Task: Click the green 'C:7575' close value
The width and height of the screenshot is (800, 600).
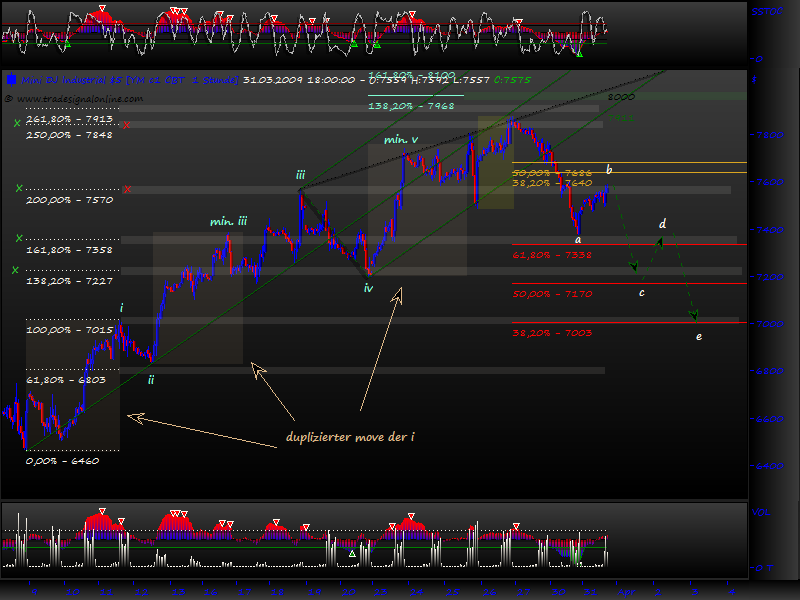Action: pos(512,80)
